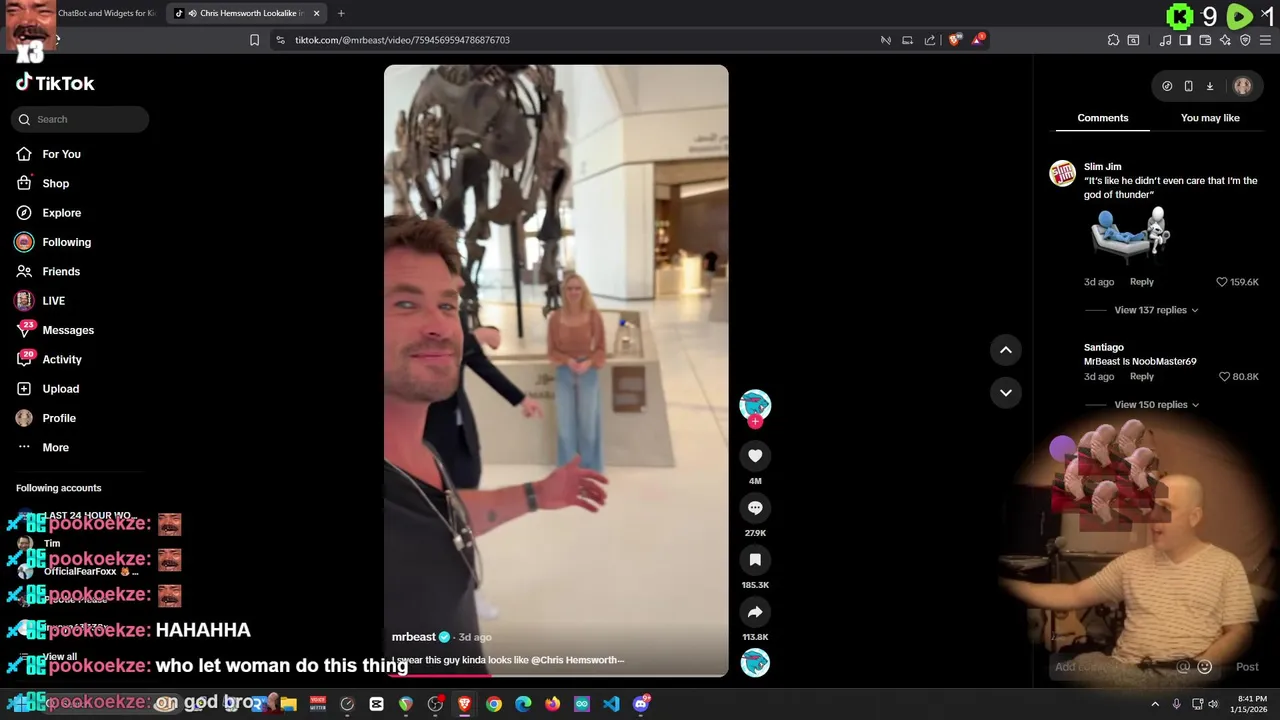1280x720 pixels.
Task: Open the @Chris Hemsworth mention in caption
Action: pos(574,660)
